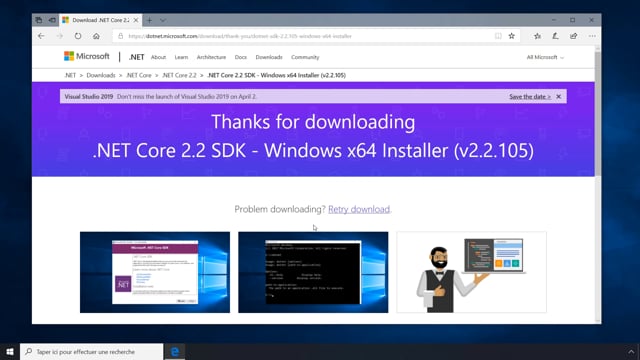Open the Community menu item
The width and height of the screenshot is (640, 360).
click(x=305, y=57)
